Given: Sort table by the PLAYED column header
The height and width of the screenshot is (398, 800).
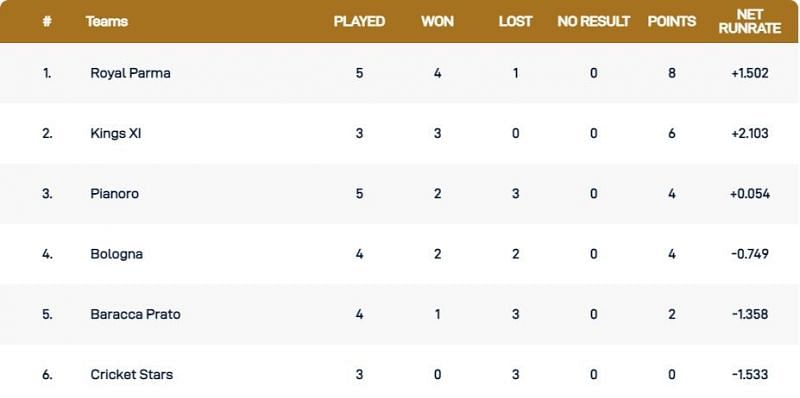Looking at the screenshot, I should click(359, 21).
